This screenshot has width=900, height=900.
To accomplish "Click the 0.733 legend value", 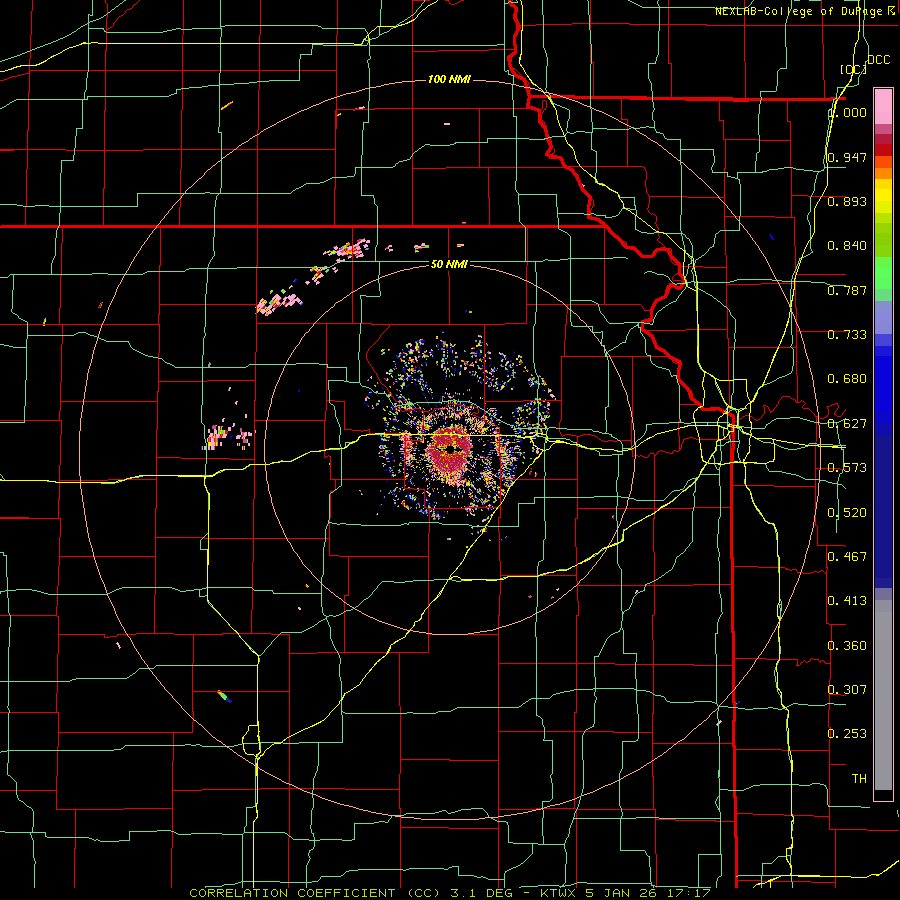I will click(x=847, y=335).
